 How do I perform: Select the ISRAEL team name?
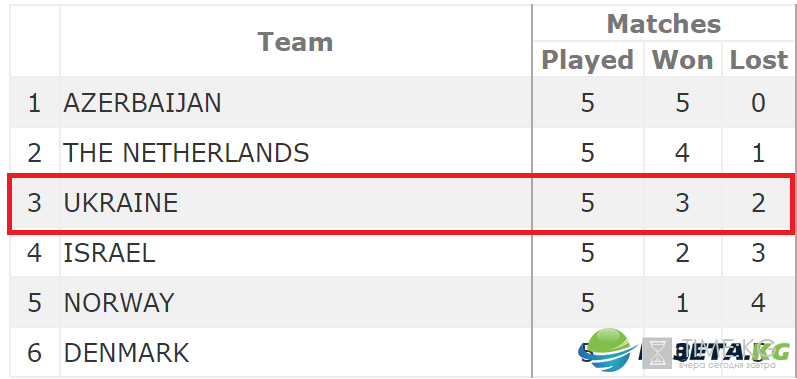[x=109, y=252]
